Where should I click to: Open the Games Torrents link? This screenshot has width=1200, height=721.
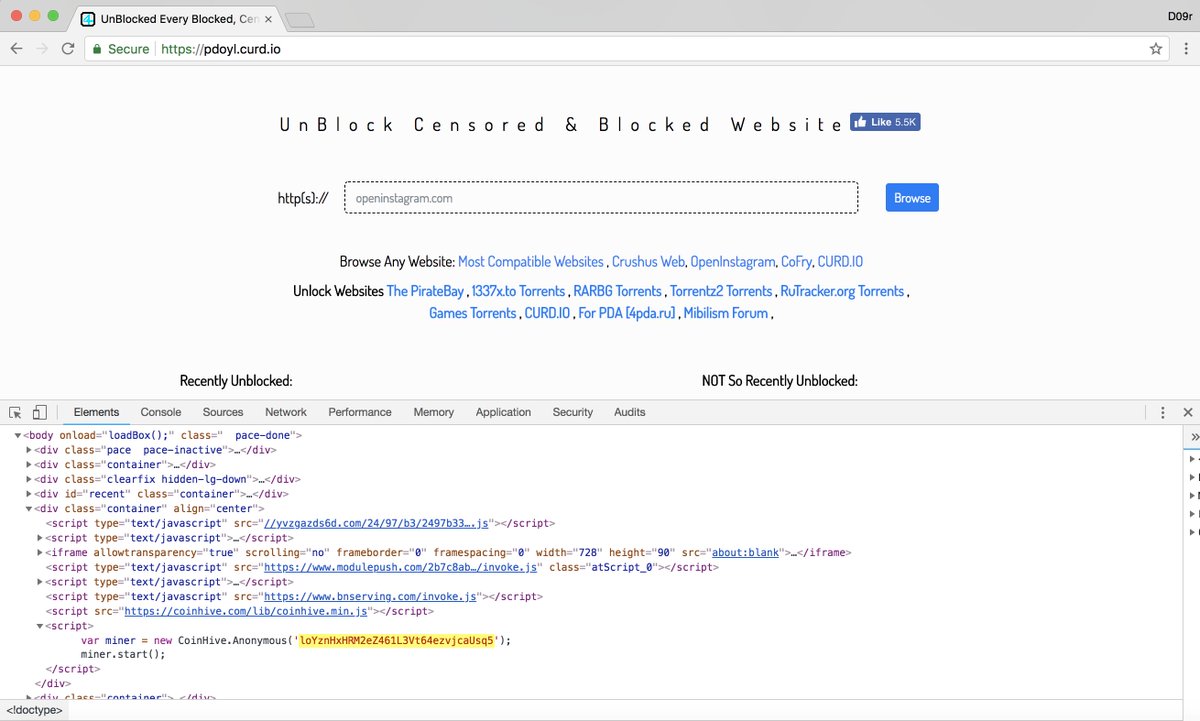(x=473, y=314)
